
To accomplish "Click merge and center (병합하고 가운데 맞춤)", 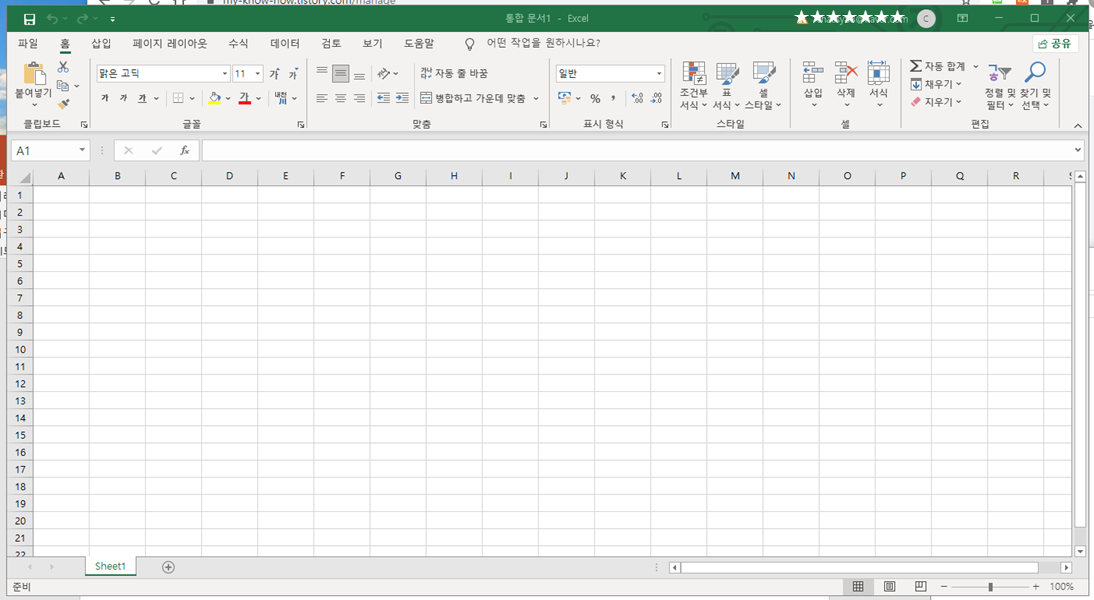I will 472,98.
